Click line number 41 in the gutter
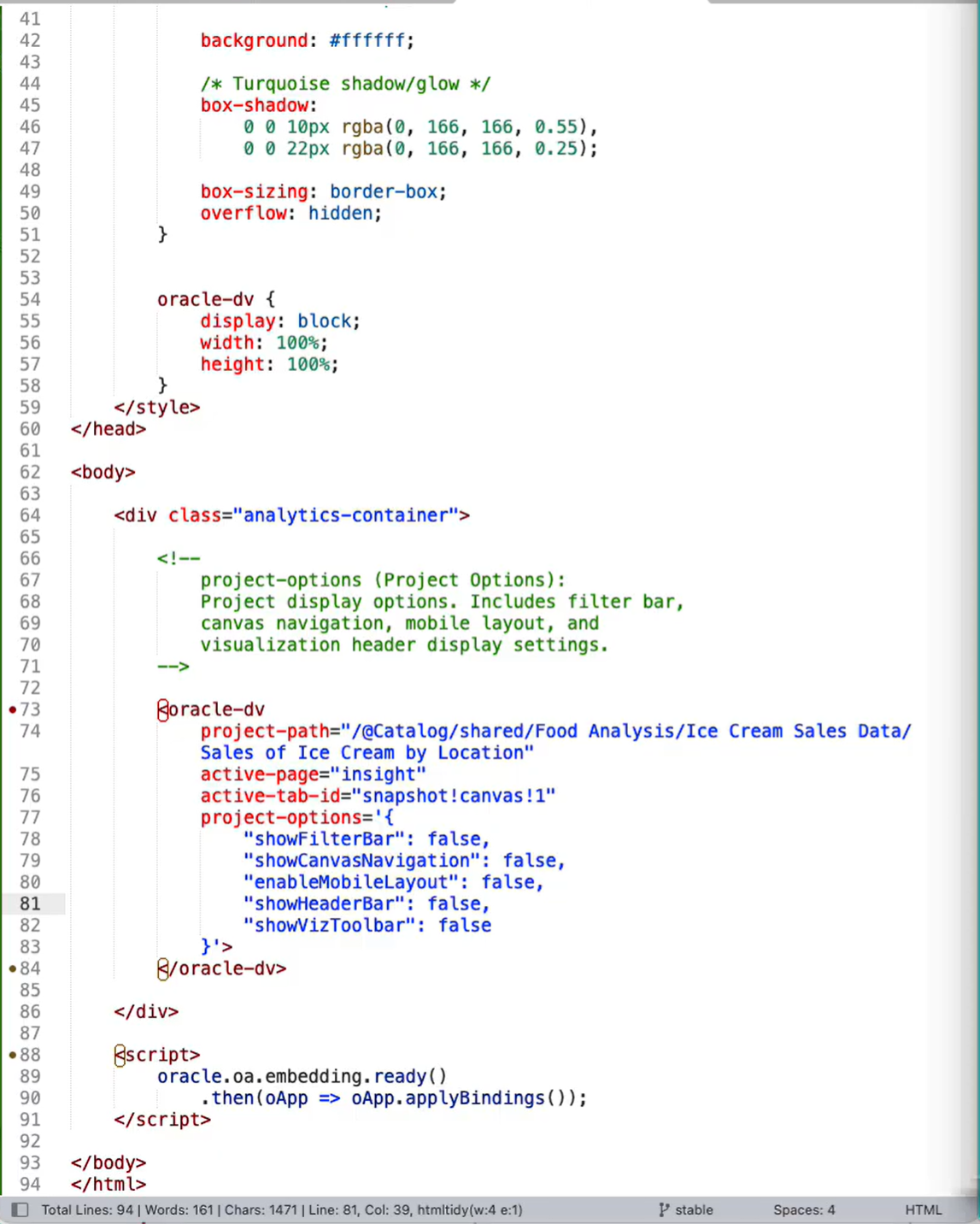 tap(30, 19)
